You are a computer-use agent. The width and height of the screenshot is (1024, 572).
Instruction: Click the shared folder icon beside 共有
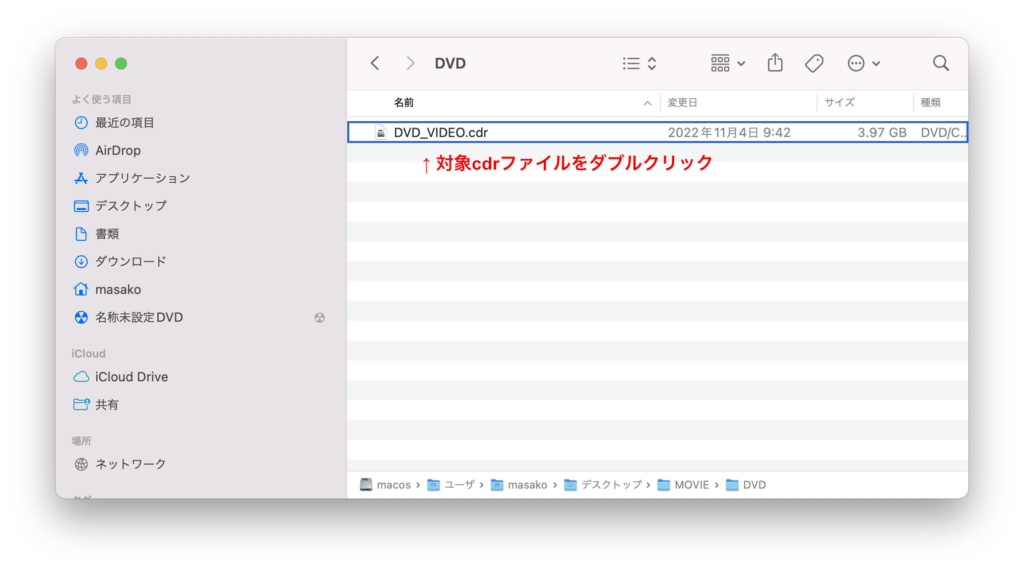tap(81, 404)
